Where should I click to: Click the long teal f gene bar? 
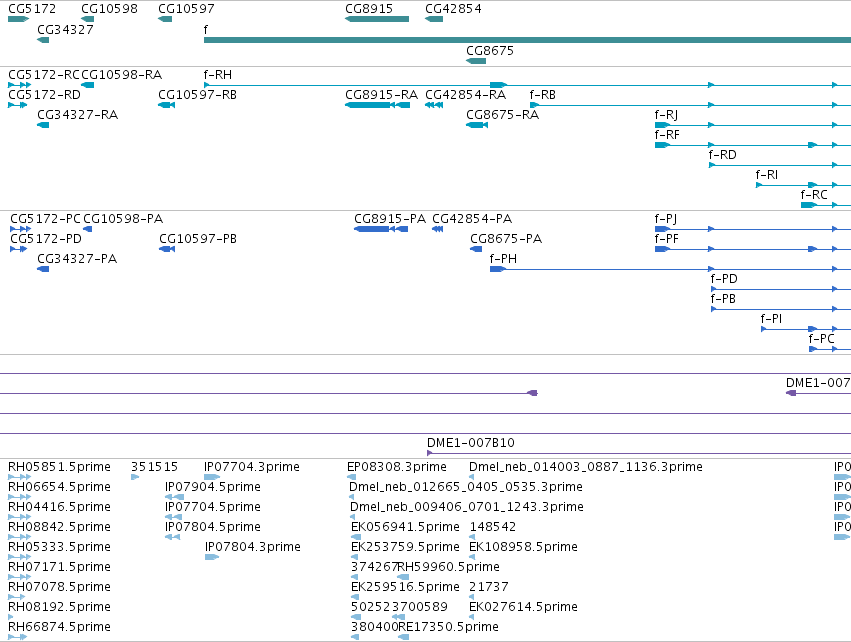click(x=528, y=40)
